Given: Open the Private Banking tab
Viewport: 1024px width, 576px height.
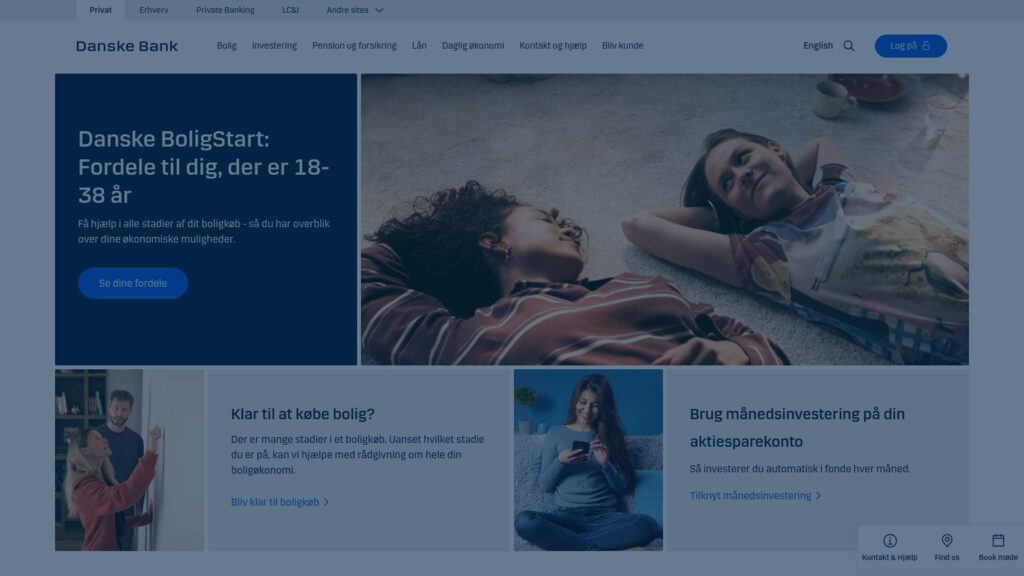Looking at the screenshot, I should (225, 10).
